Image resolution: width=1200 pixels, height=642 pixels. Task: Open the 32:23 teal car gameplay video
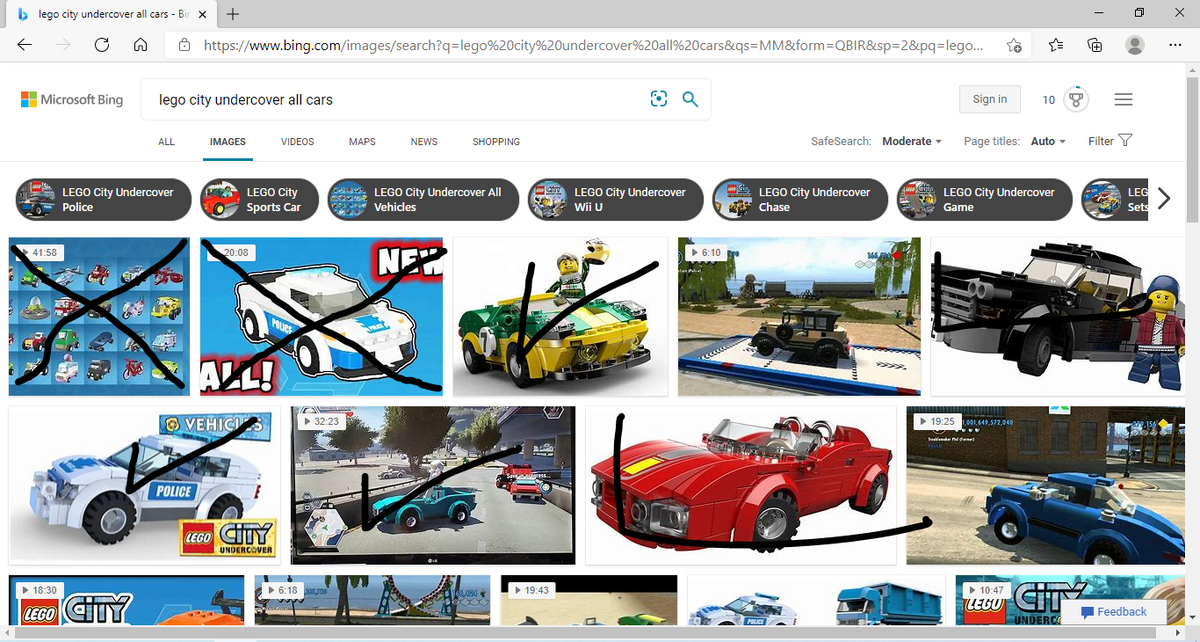pyautogui.click(x=433, y=485)
